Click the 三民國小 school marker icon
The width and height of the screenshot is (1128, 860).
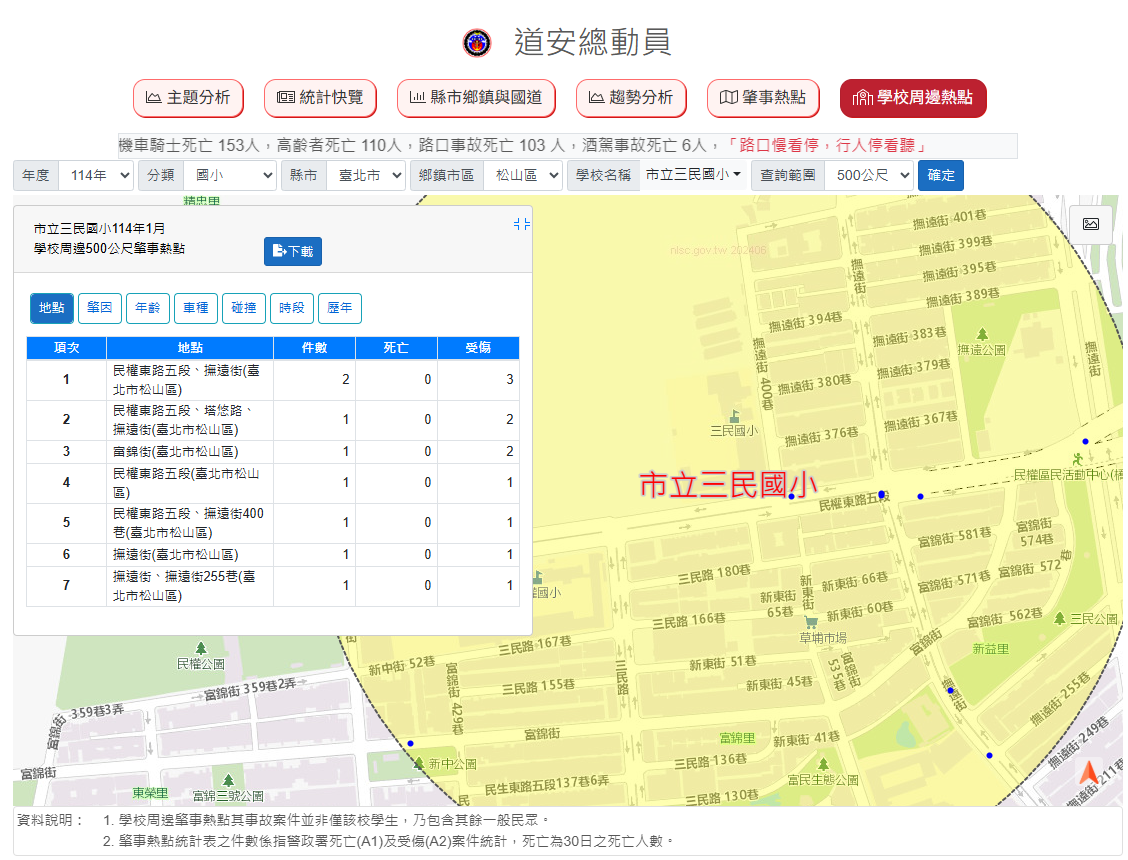pyautogui.click(x=735, y=416)
